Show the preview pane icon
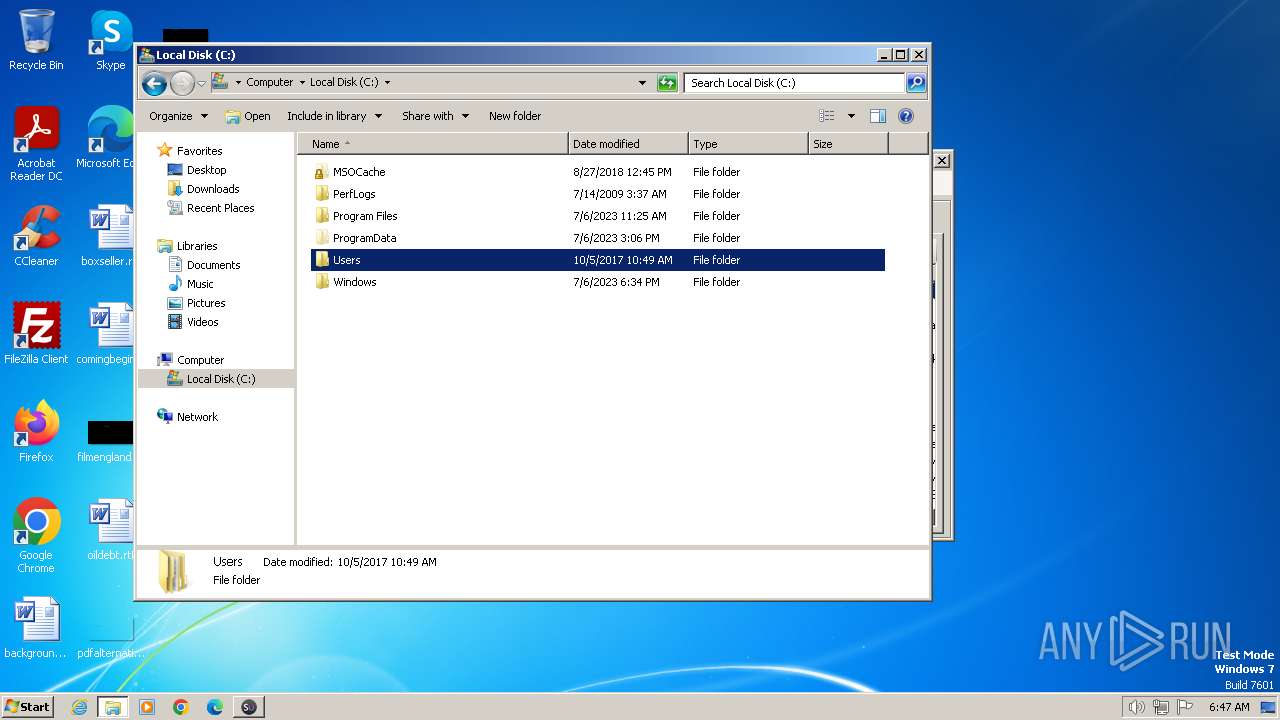The height and width of the screenshot is (720, 1280). (x=878, y=116)
